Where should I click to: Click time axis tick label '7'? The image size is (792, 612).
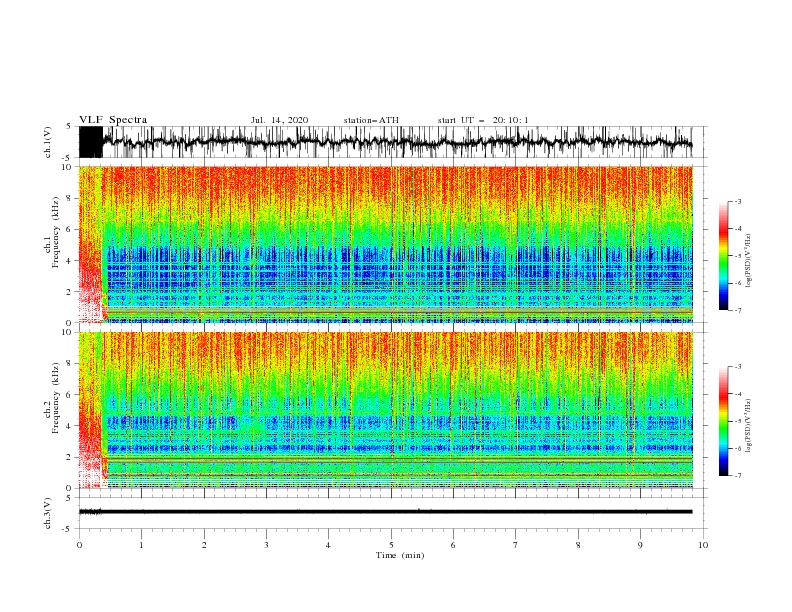coord(516,545)
